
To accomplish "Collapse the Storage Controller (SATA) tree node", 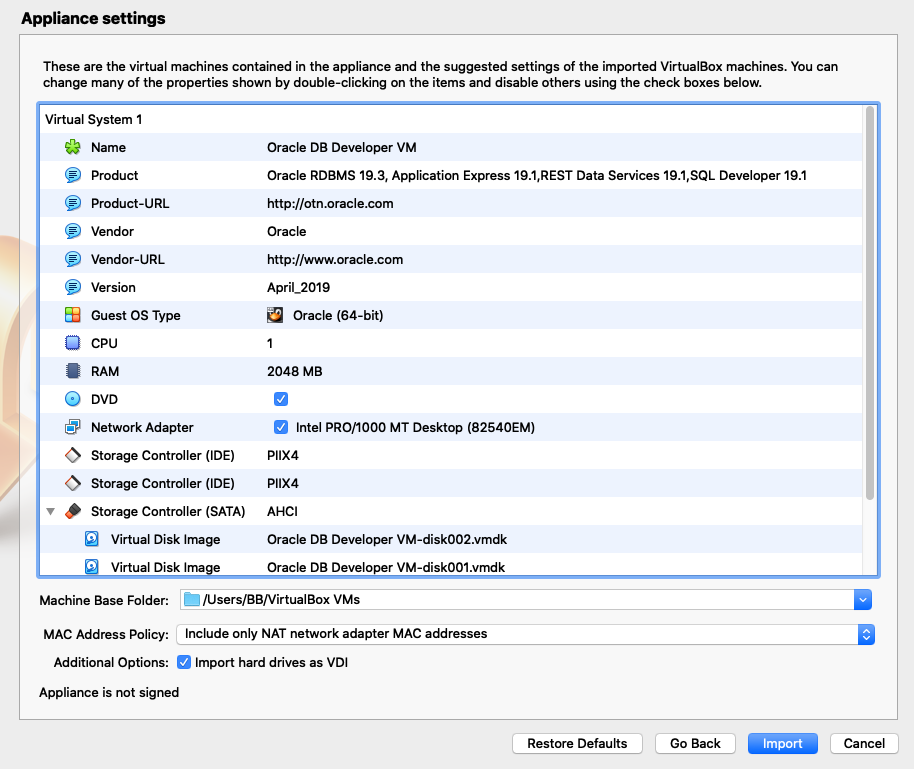I will (50, 511).
